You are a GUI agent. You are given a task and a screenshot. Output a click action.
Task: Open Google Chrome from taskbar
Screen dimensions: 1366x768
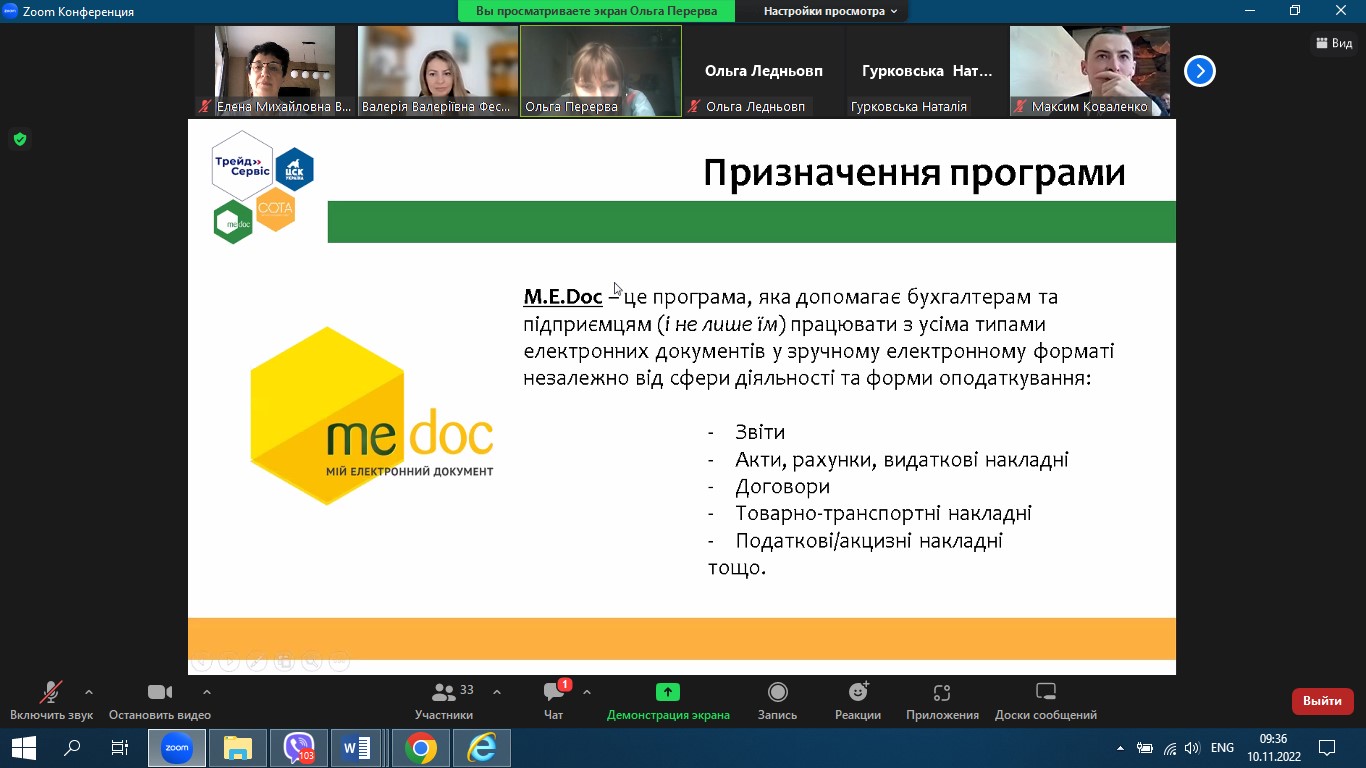click(x=421, y=747)
